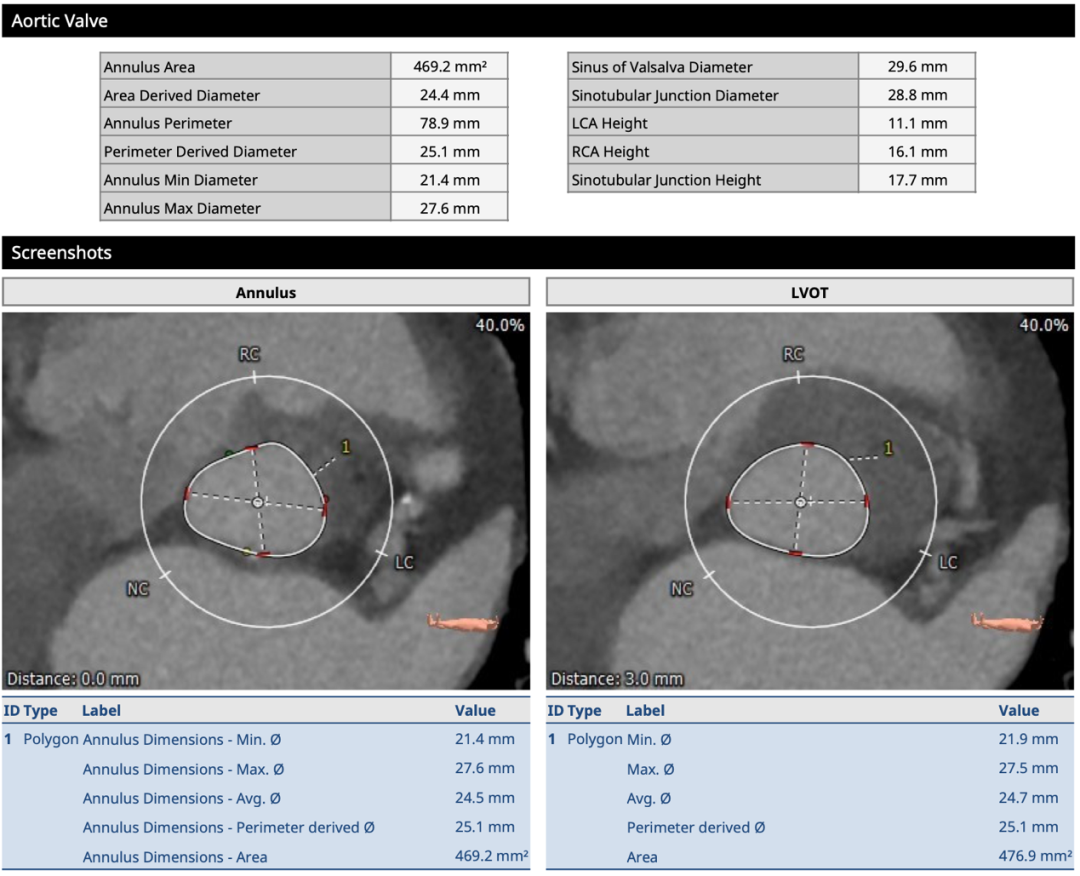
Task: Click the NC marker in the LVOT image
Action: pos(681,589)
